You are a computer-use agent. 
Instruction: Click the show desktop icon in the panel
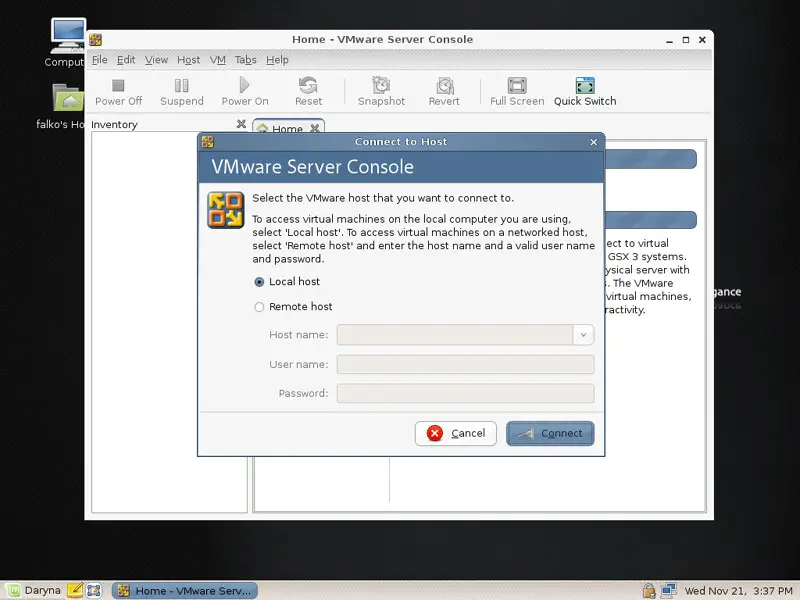point(94,590)
